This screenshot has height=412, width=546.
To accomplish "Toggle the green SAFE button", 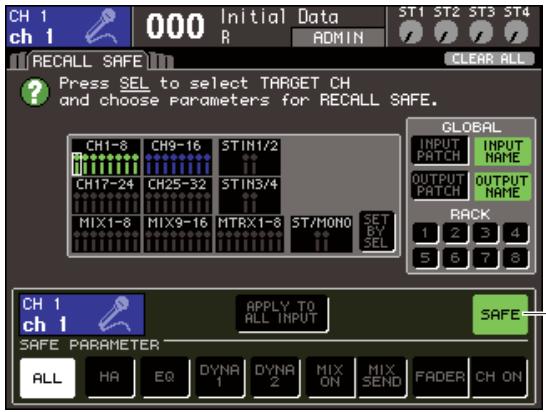I will (x=500, y=314).
